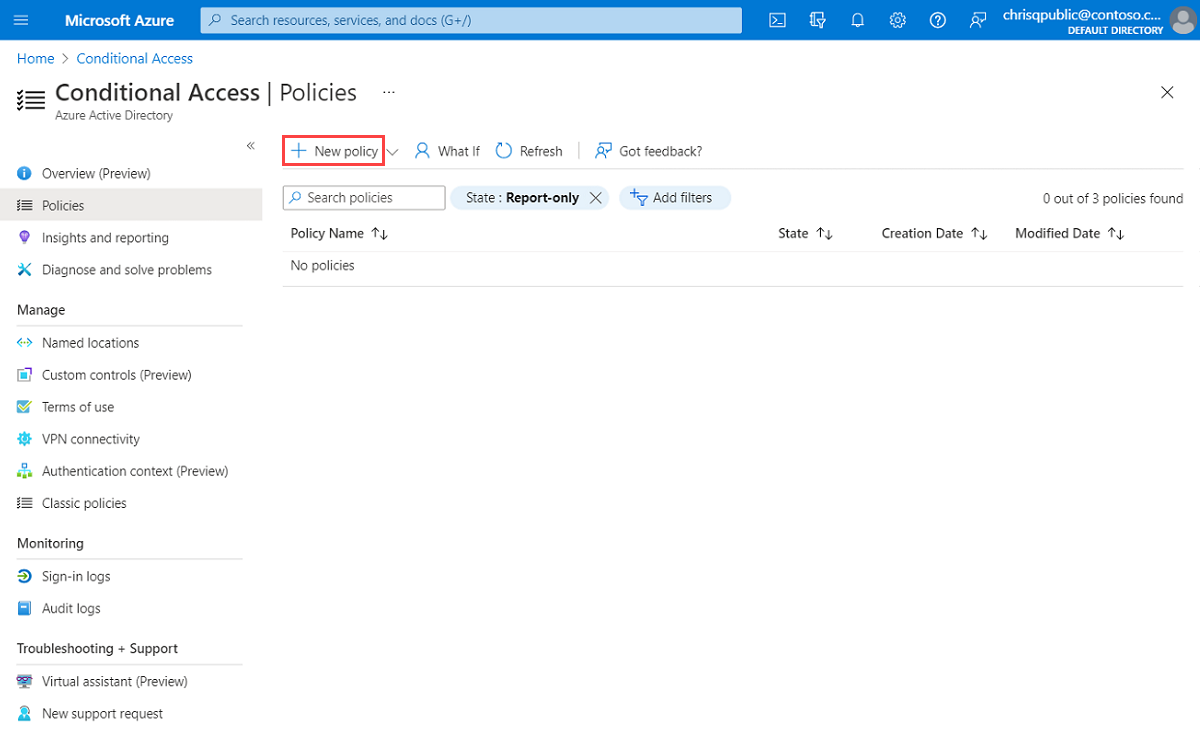Open the portal hamburger menu
1200x736 pixels.
[x=22, y=20]
